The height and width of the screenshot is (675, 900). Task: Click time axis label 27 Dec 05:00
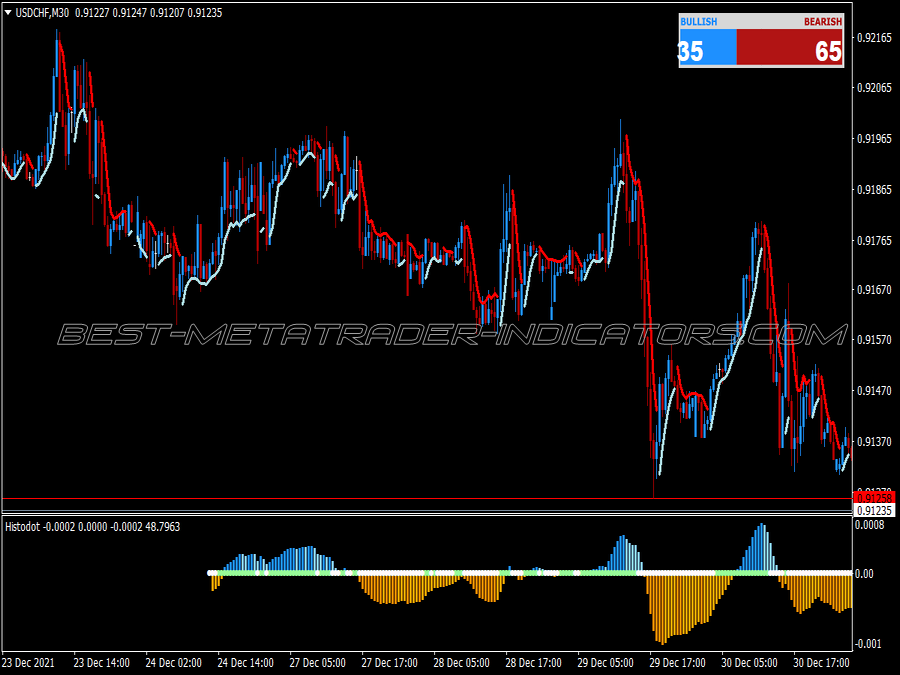tap(317, 663)
